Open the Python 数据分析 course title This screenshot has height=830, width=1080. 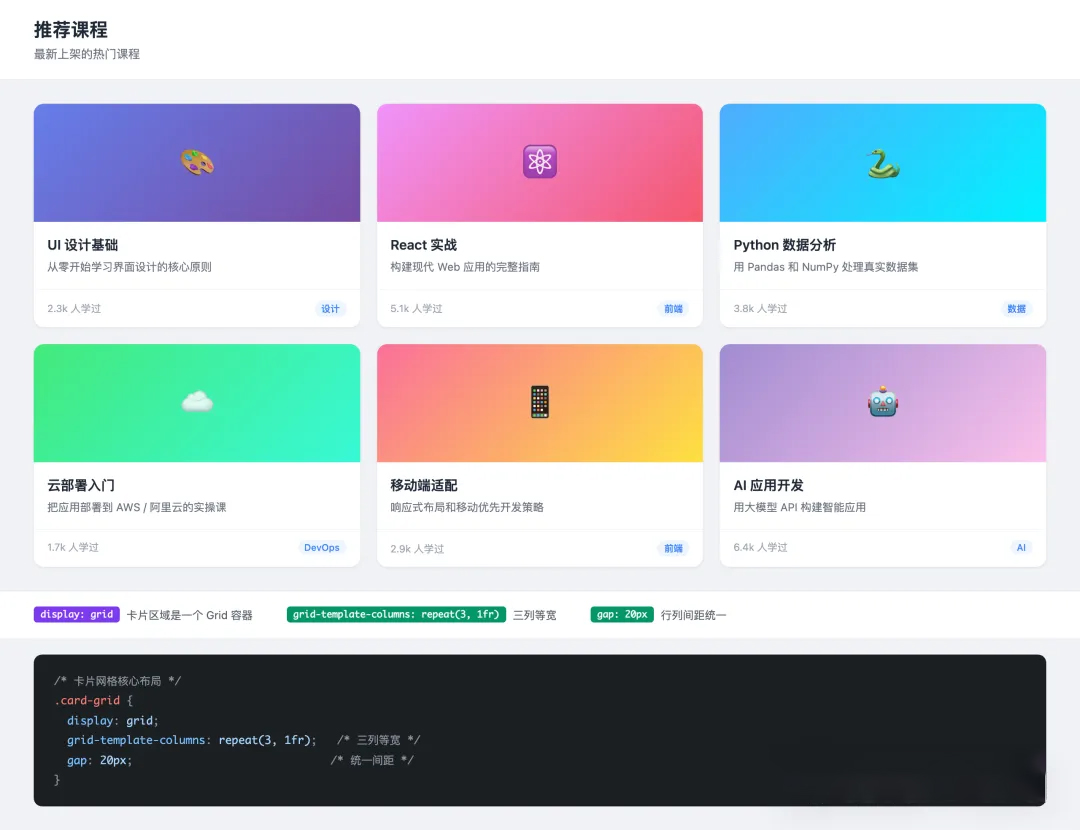784,245
